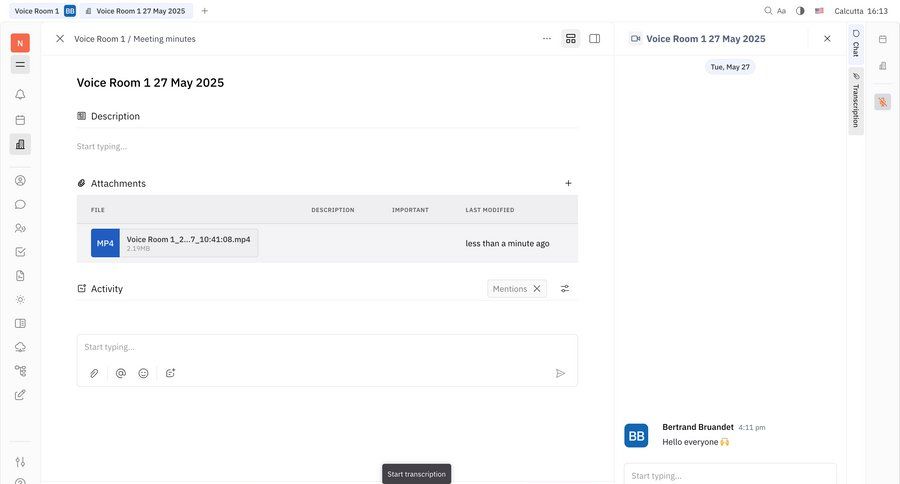Sort by the FILE column header

click(98, 210)
